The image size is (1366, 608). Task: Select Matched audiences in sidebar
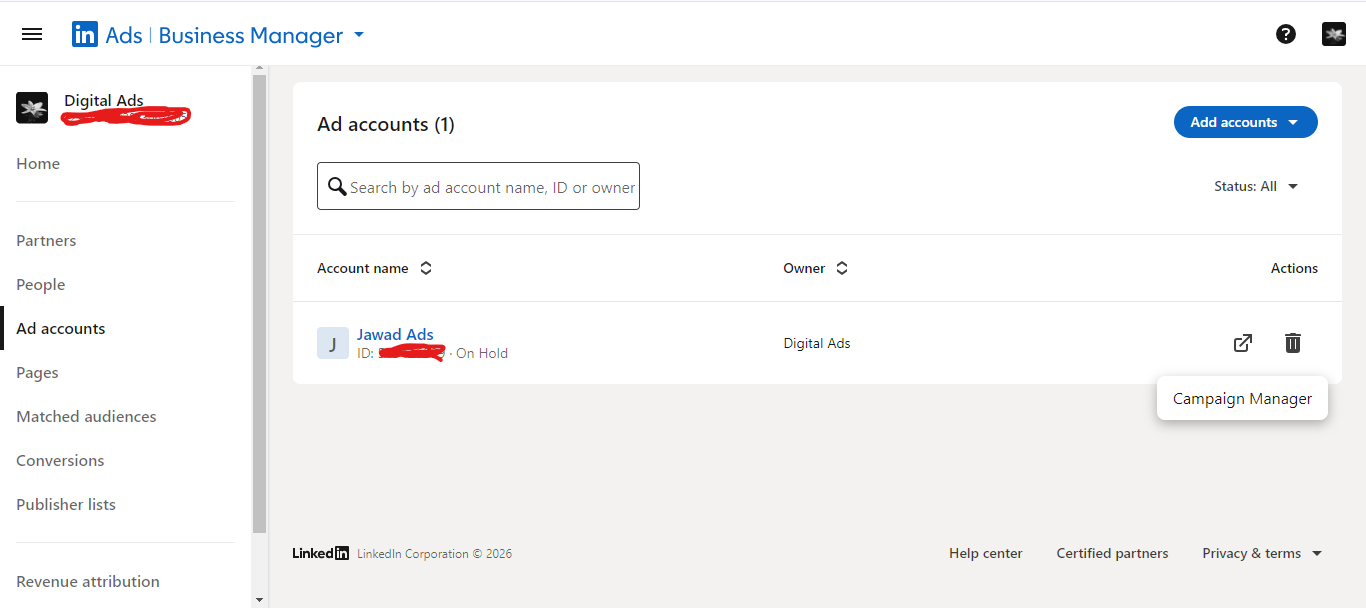[x=86, y=417]
